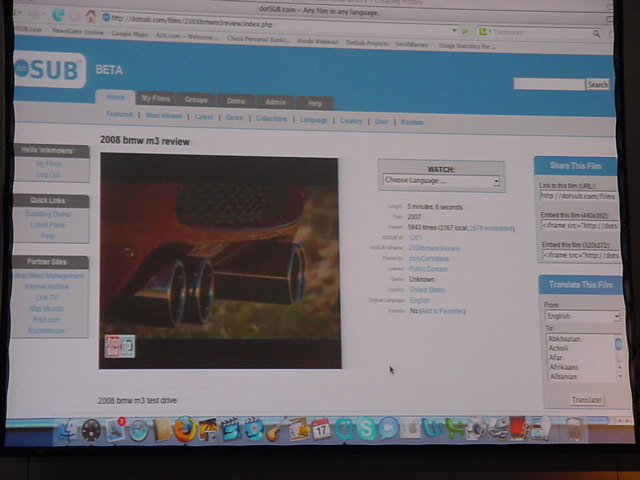640x480 pixels.
Task: Click the language list scrollbar
Action: tap(619, 358)
